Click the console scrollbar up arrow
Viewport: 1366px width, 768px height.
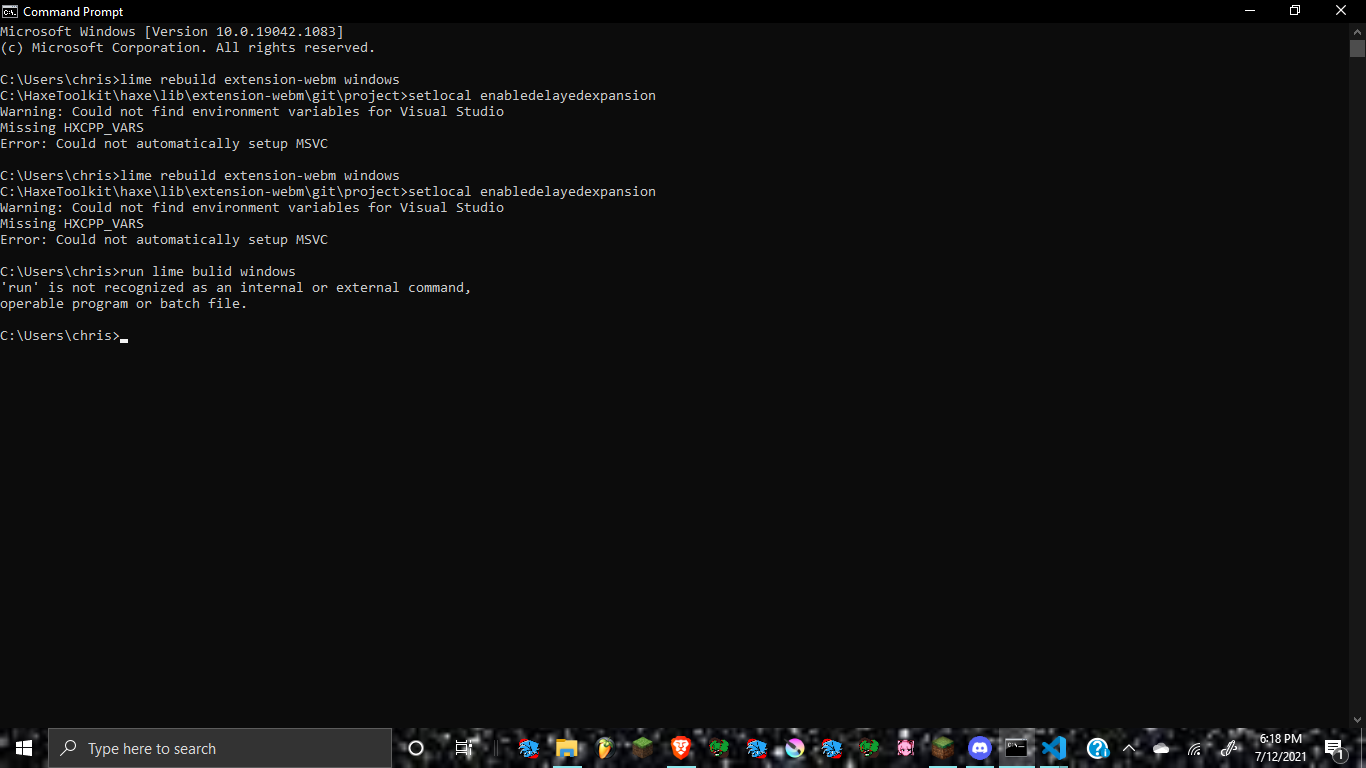coord(1357,31)
